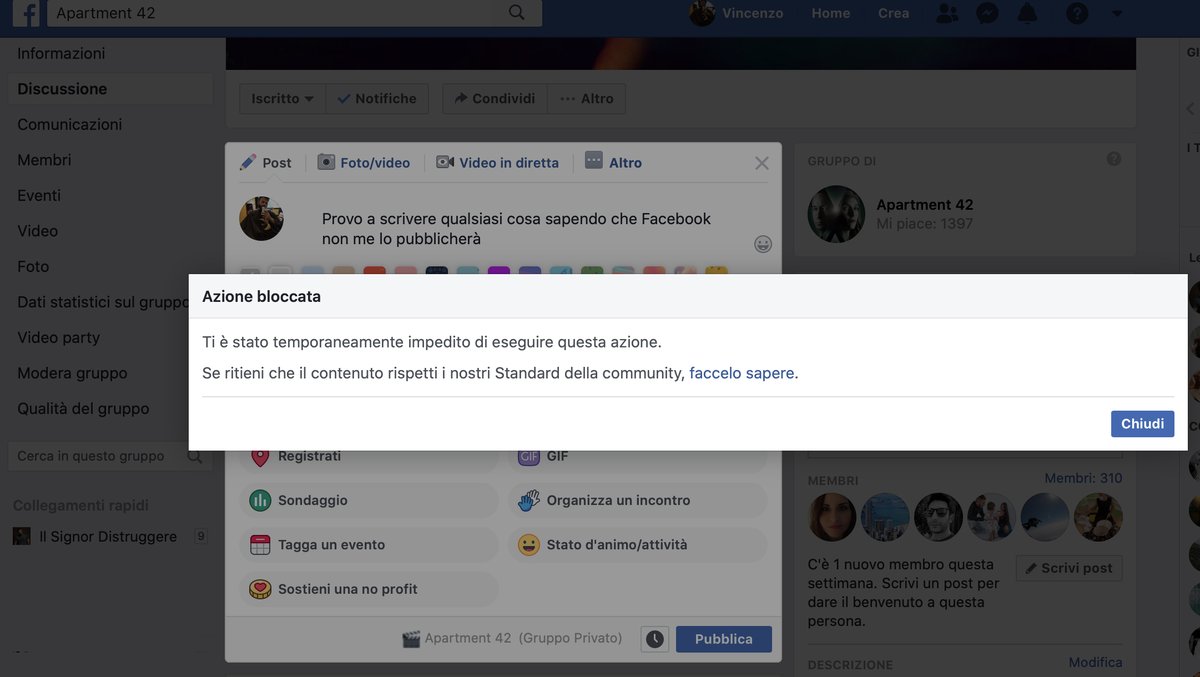Open the help question mark icon
The height and width of the screenshot is (677, 1200).
tap(1077, 13)
